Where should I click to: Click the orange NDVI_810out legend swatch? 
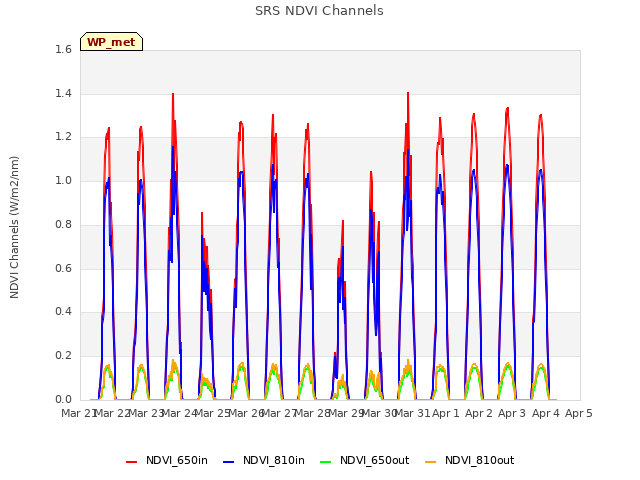(431, 461)
